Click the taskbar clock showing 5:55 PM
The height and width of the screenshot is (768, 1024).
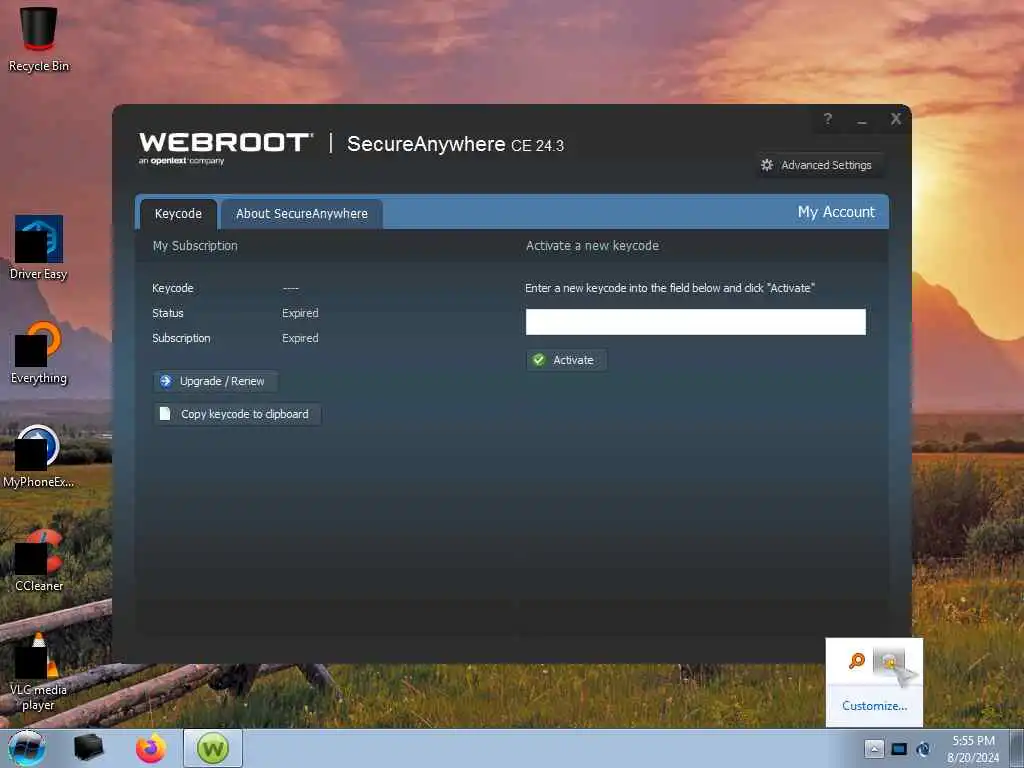point(973,749)
